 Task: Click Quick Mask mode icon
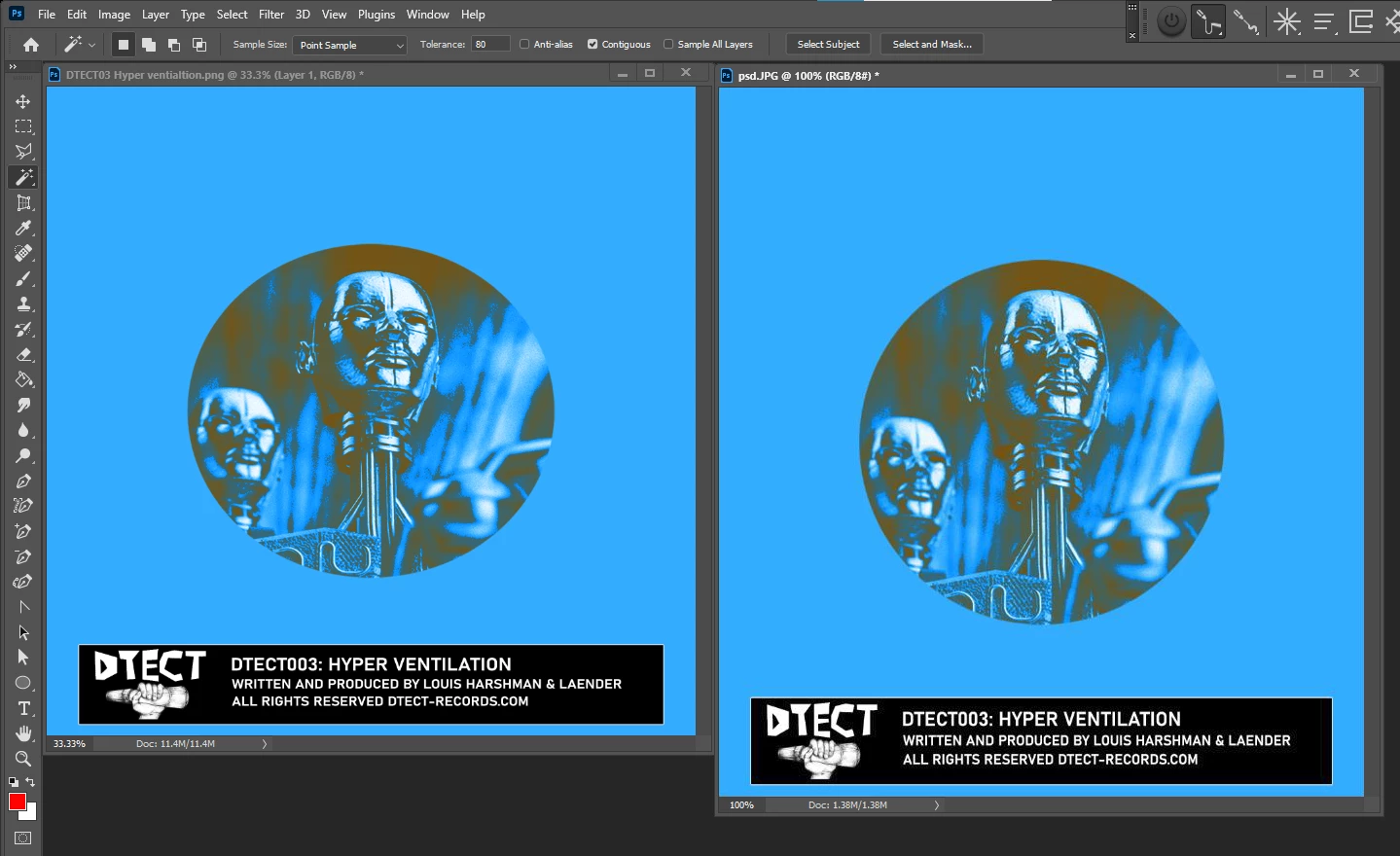pos(23,838)
